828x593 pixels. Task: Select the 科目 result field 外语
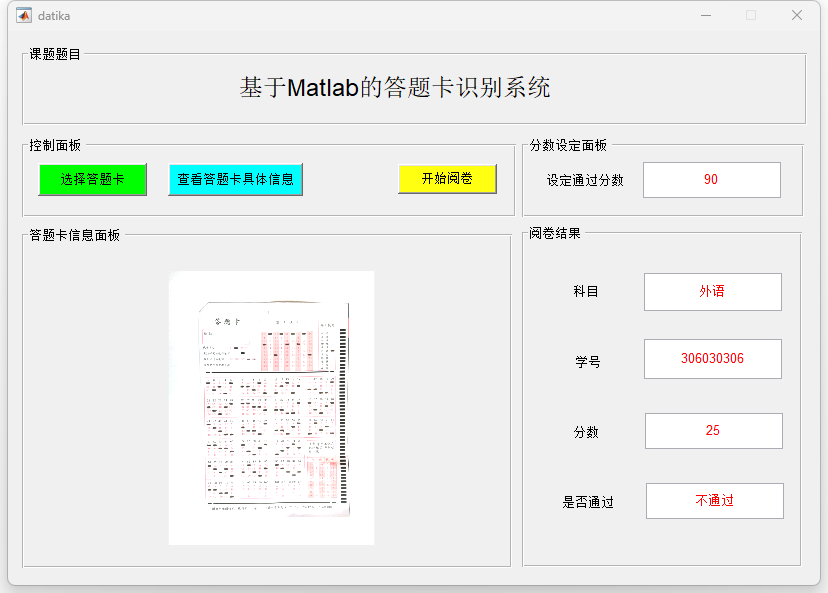point(712,291)
